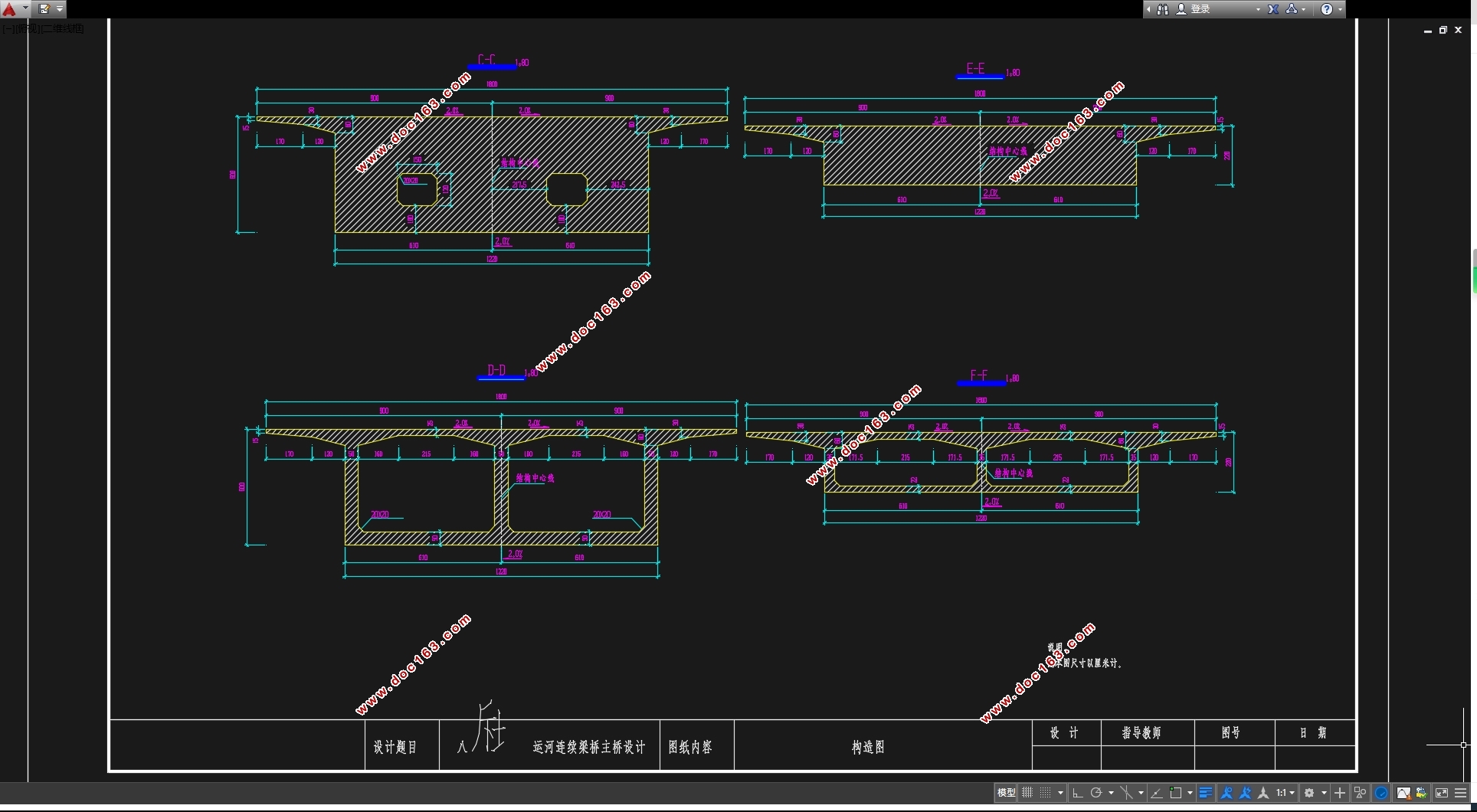1477x812 pixels.
Task: Click the Save As quick access icon
Action: pyautogui.click(x=44, y=9)
